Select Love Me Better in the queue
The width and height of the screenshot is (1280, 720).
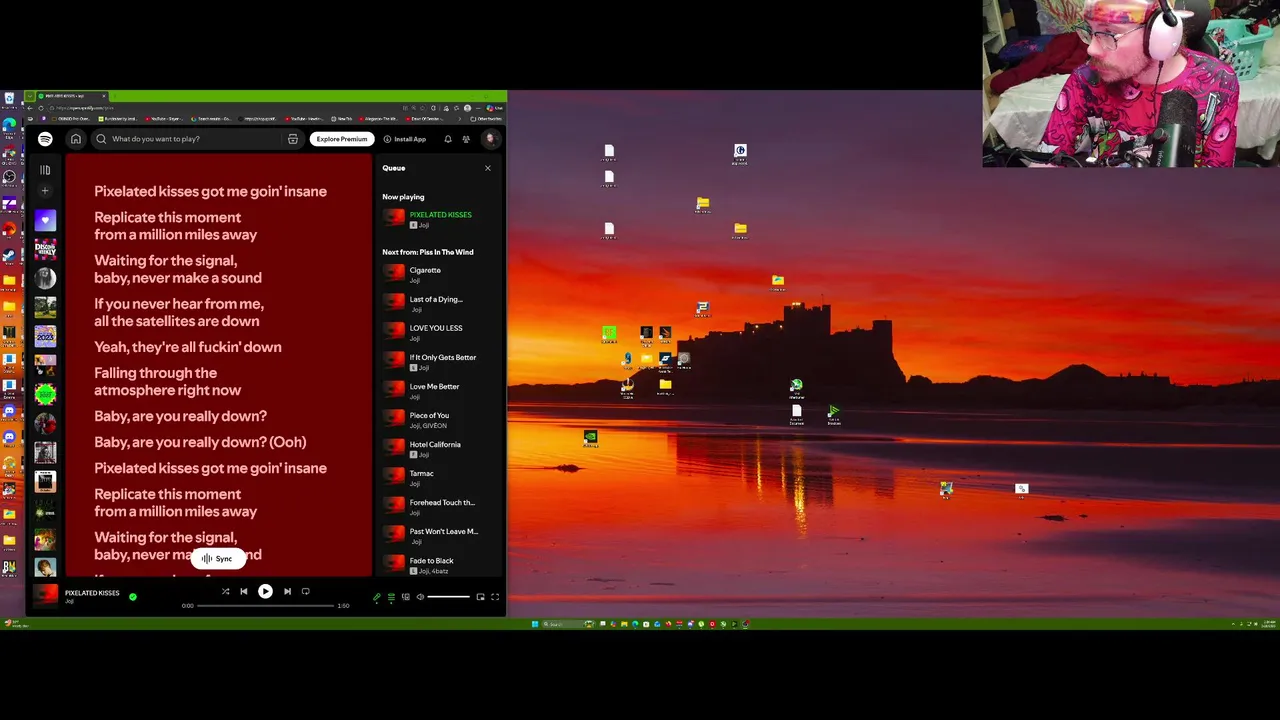tap(440, 390)
